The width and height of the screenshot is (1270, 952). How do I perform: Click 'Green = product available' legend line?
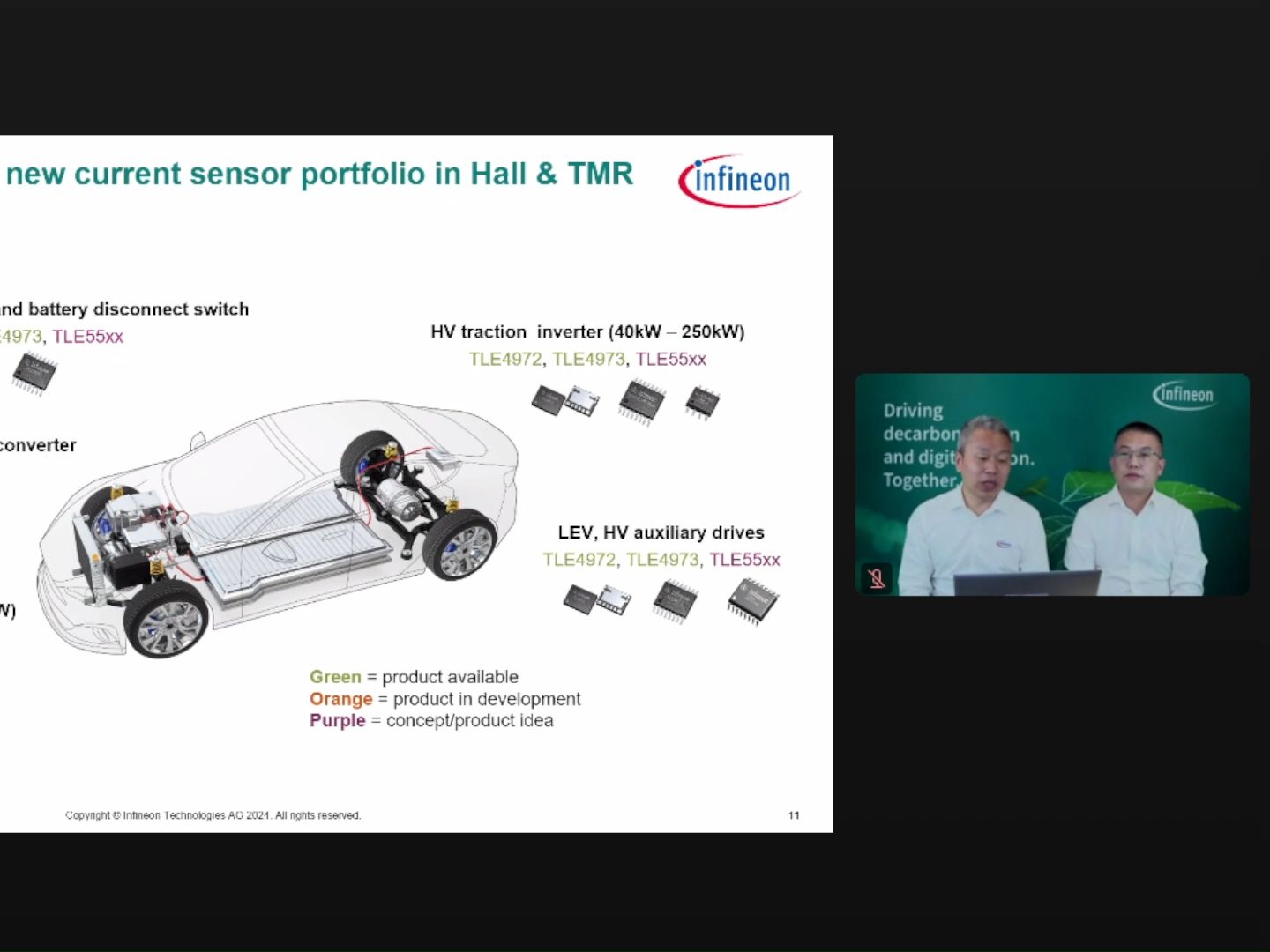pyautogui.click(x=414, y=677)
